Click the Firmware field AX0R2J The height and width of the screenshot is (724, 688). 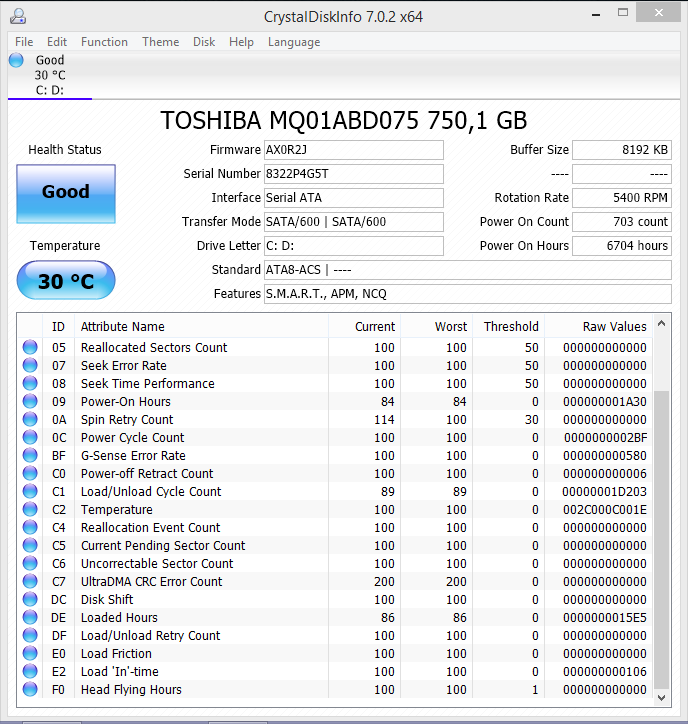point(354,150)
